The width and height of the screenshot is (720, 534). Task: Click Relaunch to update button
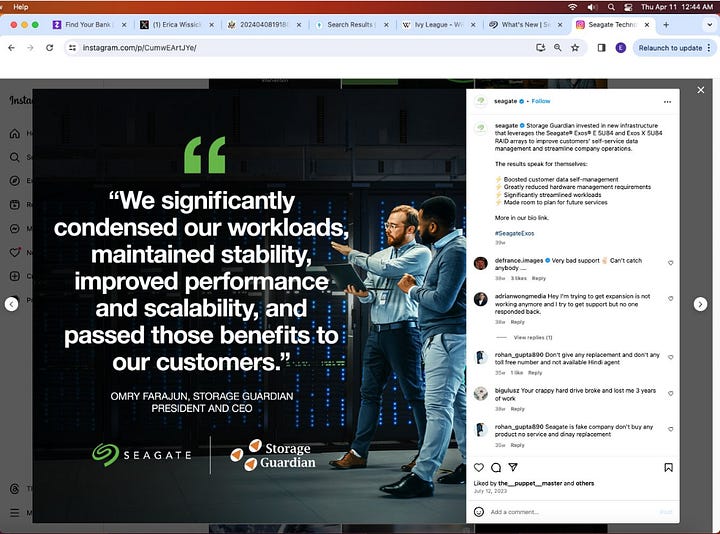tap(674, 48)
